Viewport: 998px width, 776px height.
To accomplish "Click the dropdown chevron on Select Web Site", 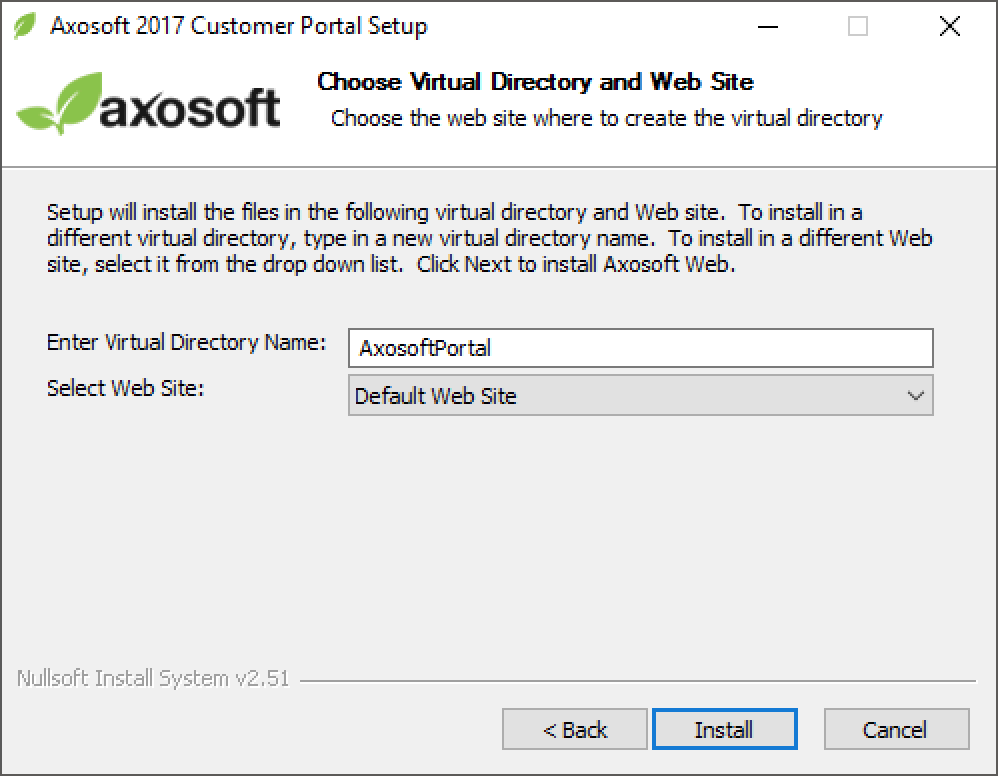I will 914,396.
